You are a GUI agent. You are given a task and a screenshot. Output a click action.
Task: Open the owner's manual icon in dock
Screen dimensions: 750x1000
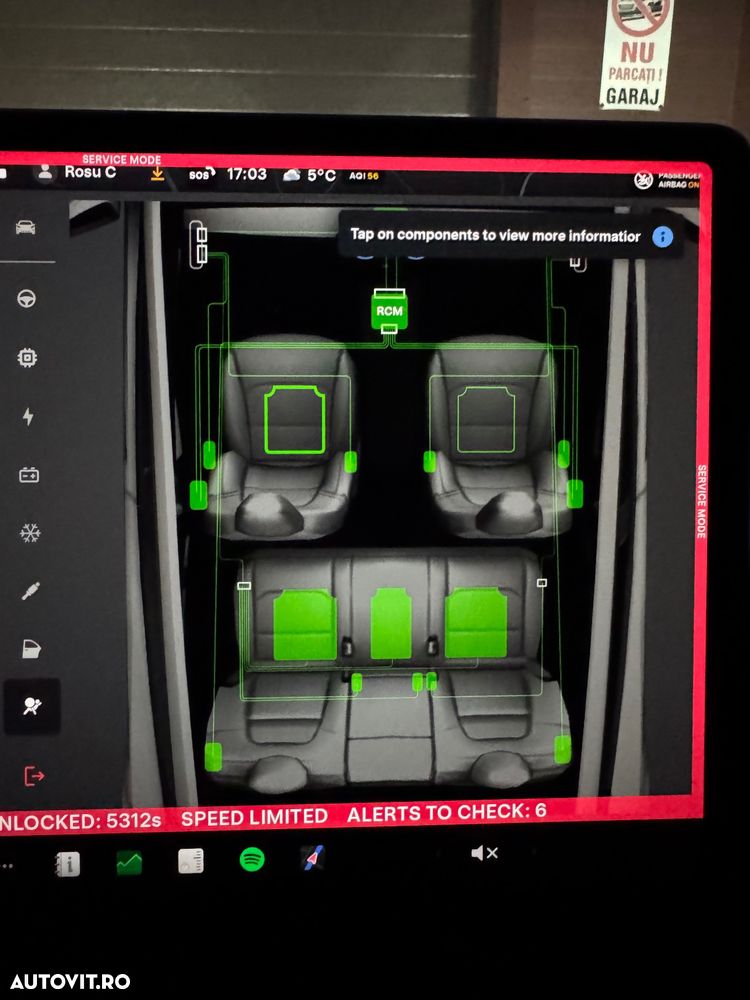(x=68, y=864)
